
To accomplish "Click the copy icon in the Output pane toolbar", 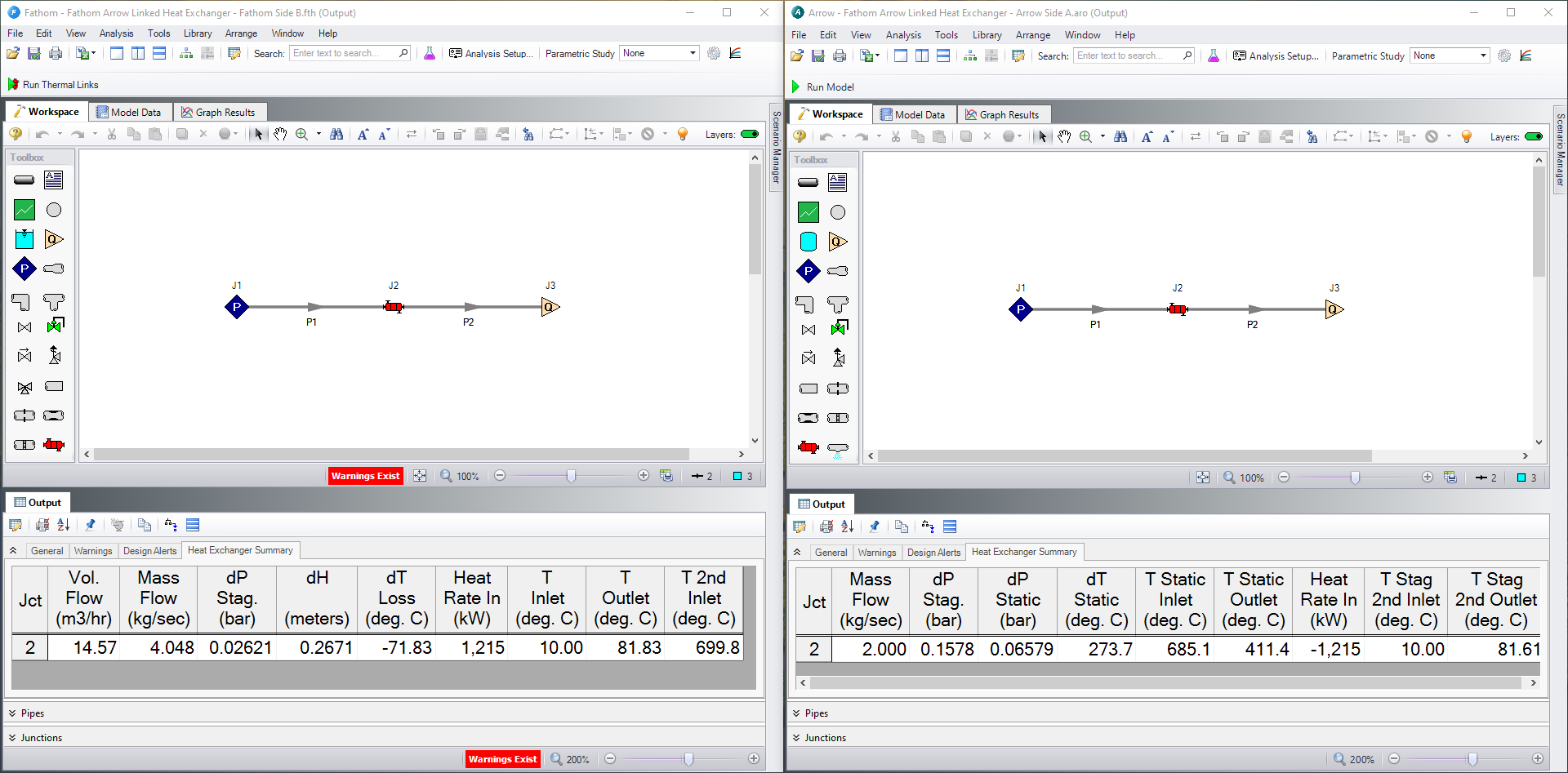I will coord(145,525).
